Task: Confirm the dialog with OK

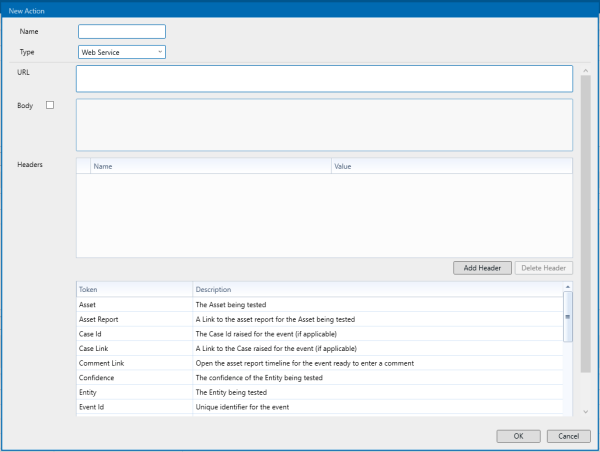Action: coord(518,436)
